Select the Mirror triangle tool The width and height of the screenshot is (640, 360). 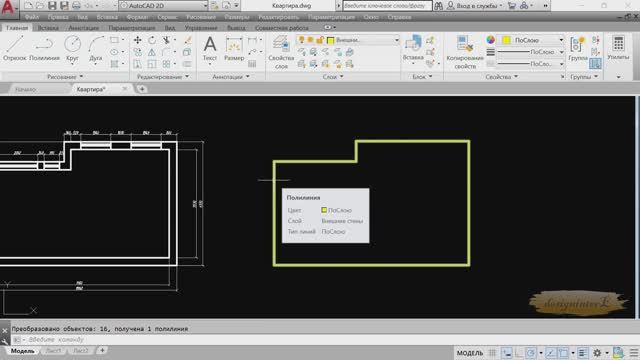click(152, 52)
